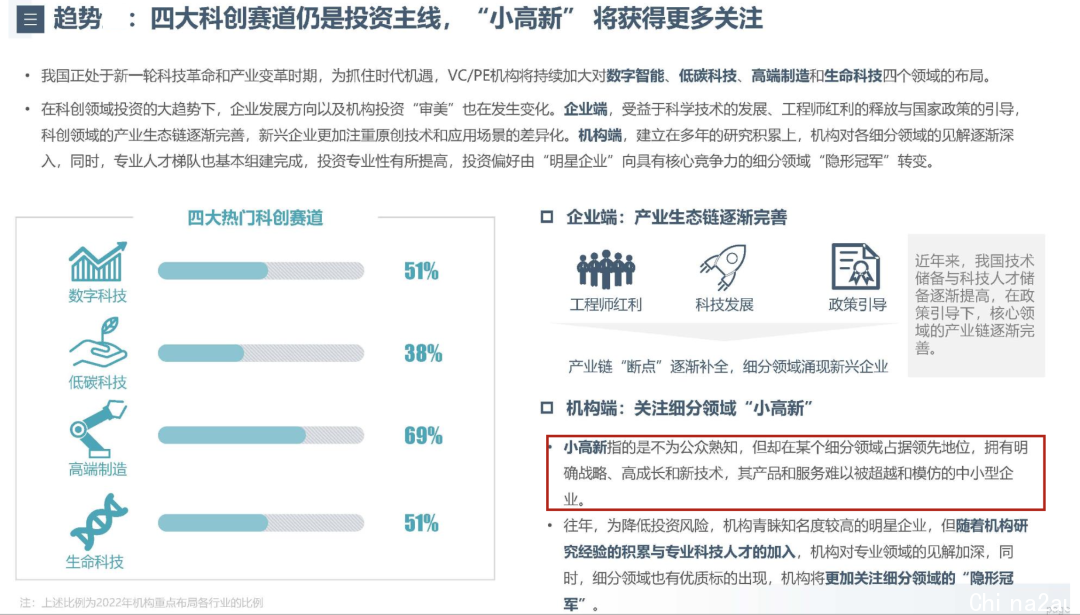Image resolution: width=1080 pixels, height=615 pixels.
Task: Click the 高端制造 robot arm icon
Action: 98,429
